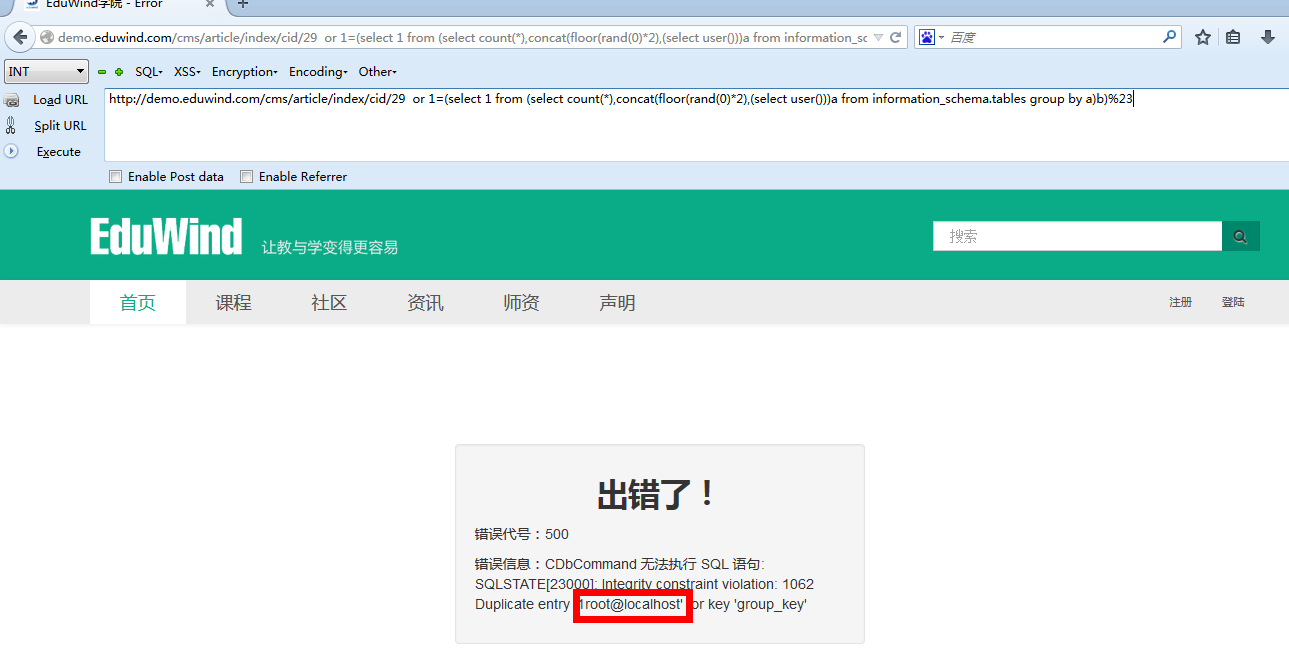
Task: Click the Load URL drive icon
Action: click(12, 100)
